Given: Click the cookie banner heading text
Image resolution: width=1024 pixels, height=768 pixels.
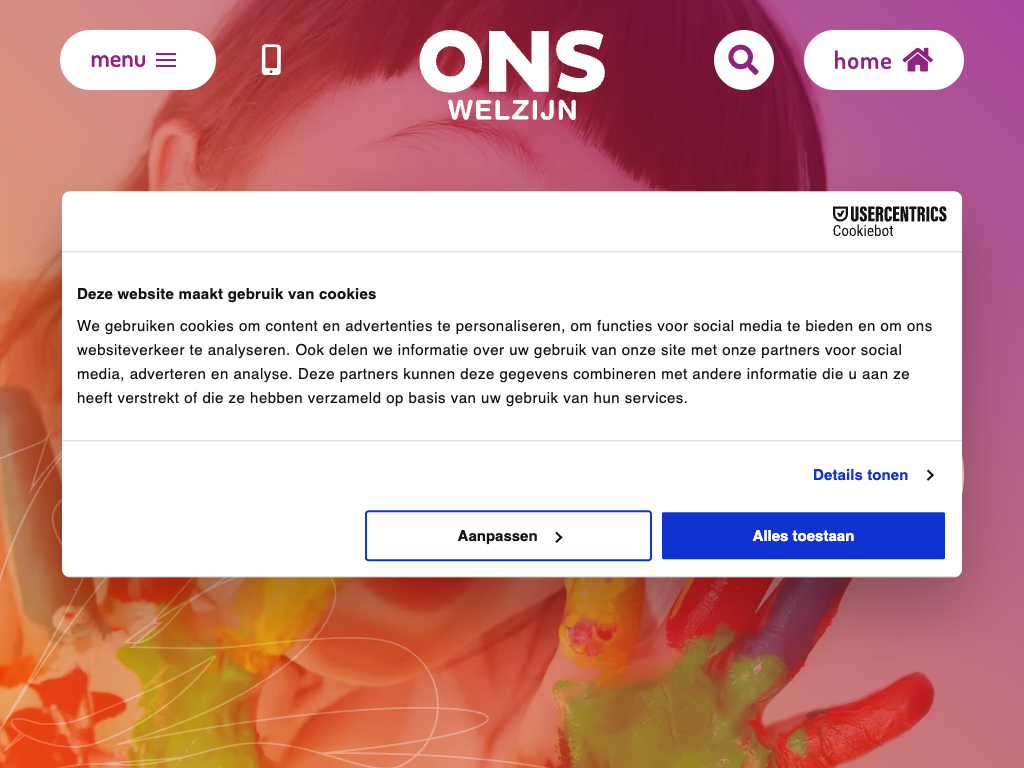Looking at the screenshot, I should point(226,294).
